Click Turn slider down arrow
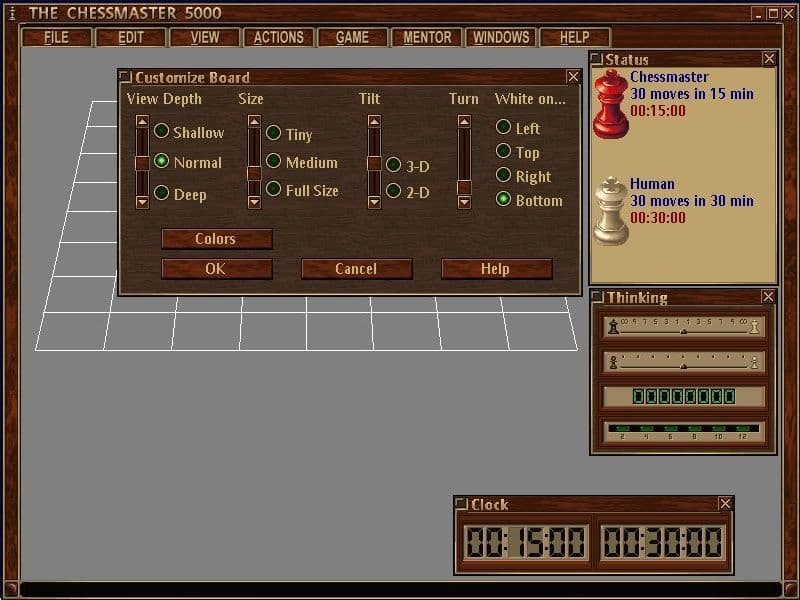This screenshot has width=800, height=600. (x=464, y=203)
